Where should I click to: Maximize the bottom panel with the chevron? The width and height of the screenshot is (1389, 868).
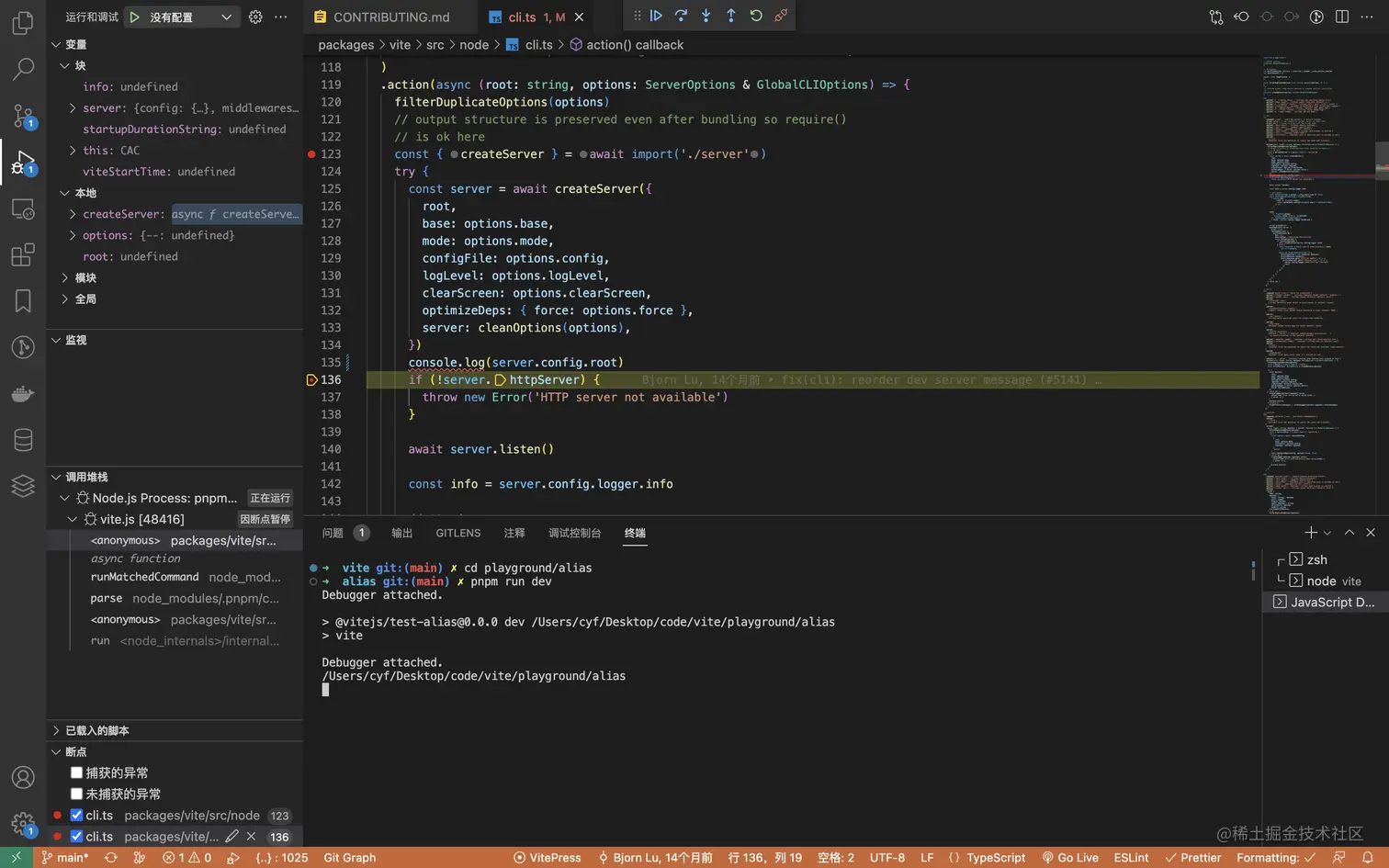[x=1349, y=532]
